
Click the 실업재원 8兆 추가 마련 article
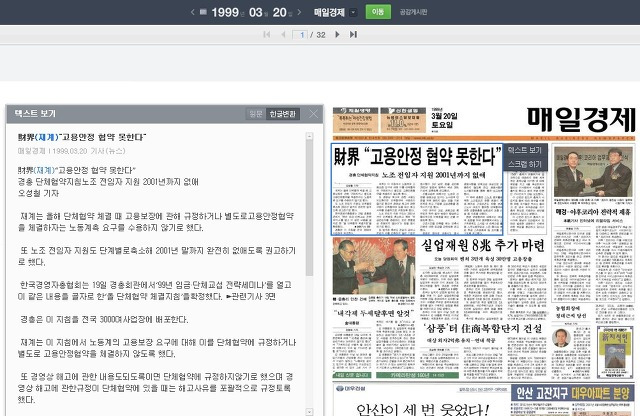[483, 245]
